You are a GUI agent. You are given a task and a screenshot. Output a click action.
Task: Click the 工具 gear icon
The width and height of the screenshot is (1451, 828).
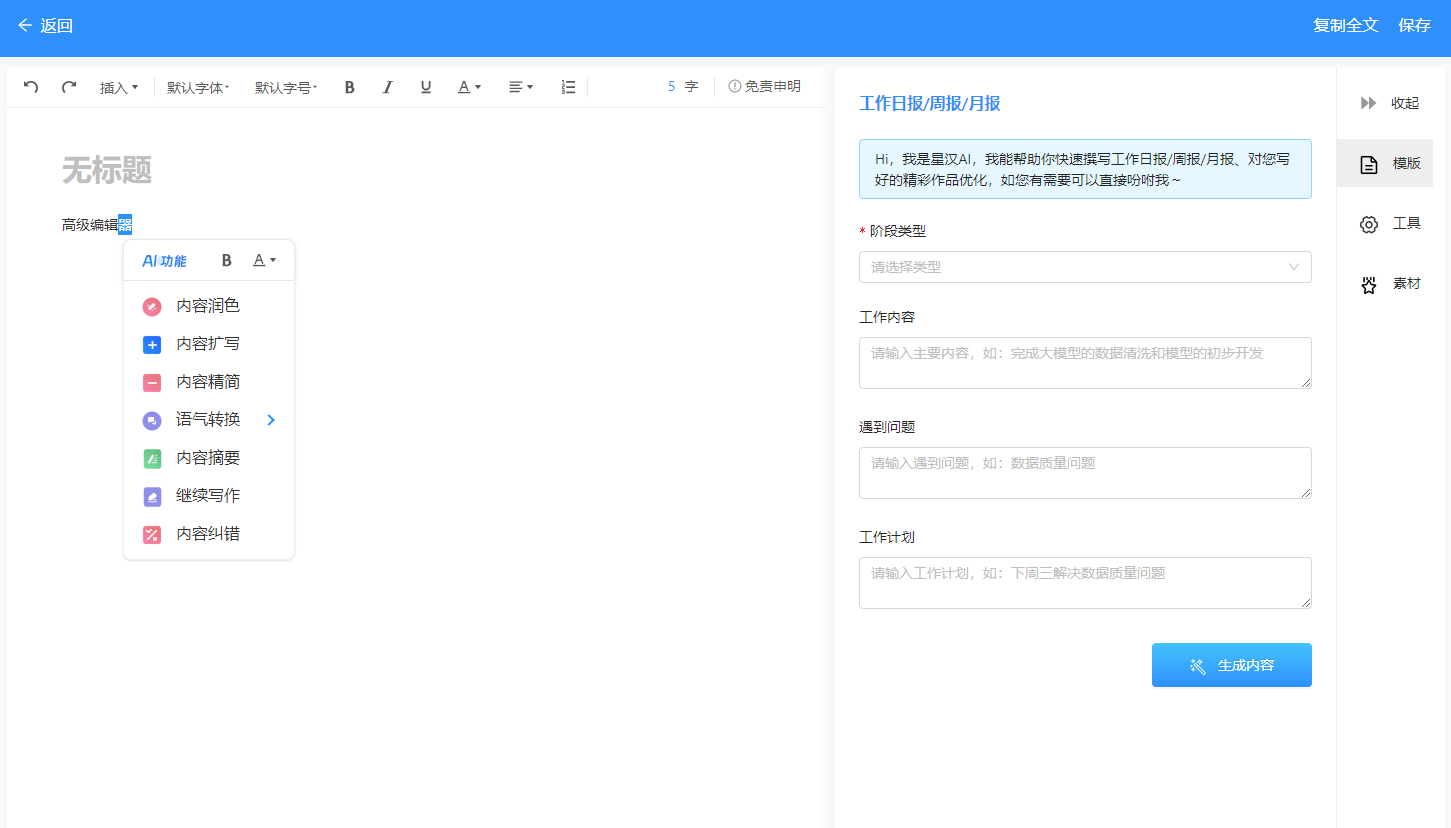[x=1369, y=224]
